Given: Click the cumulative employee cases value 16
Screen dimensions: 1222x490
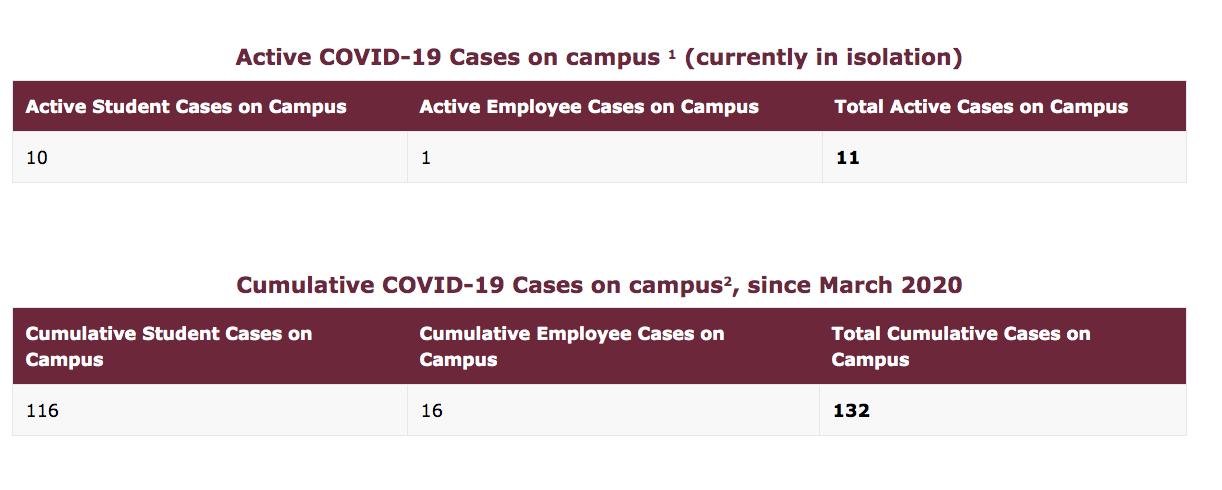Looking at the screenshot, I should click(431, 411).
